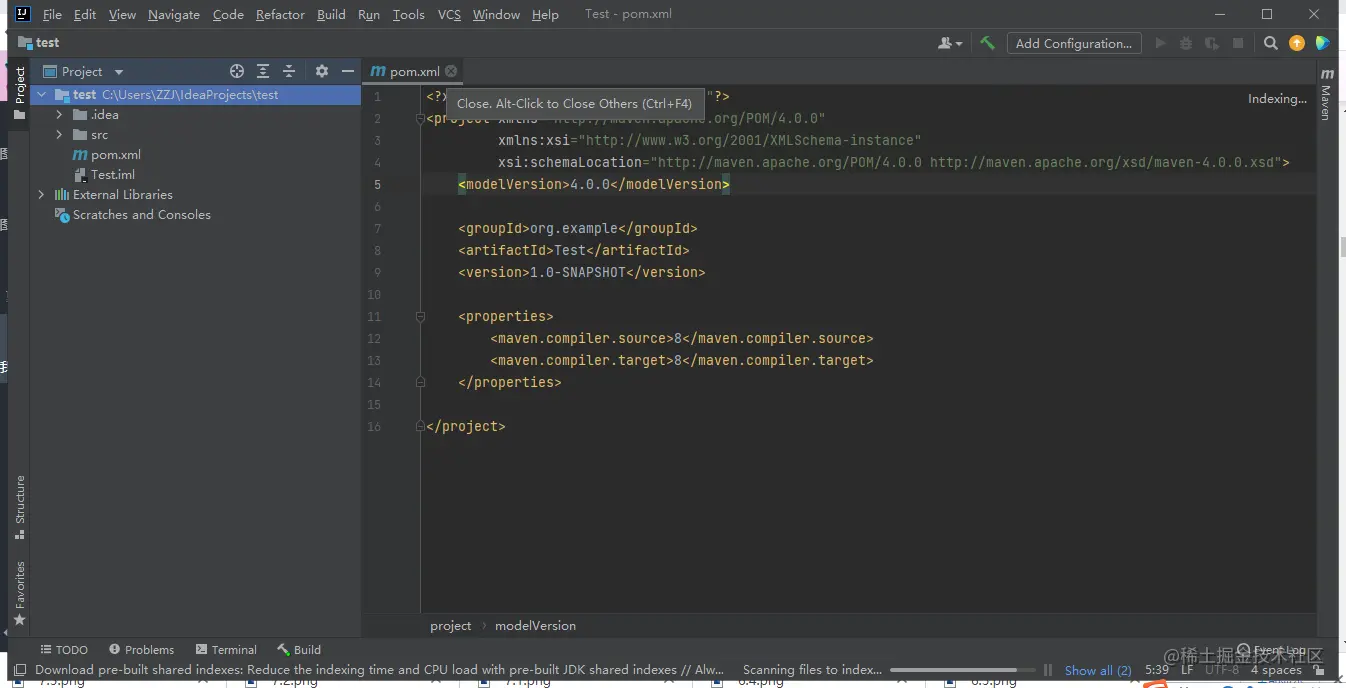This screenshot has height=688, width=1346.
Task: Click the Collapse All icon in Project panel
Action: (x=289, y=71)
